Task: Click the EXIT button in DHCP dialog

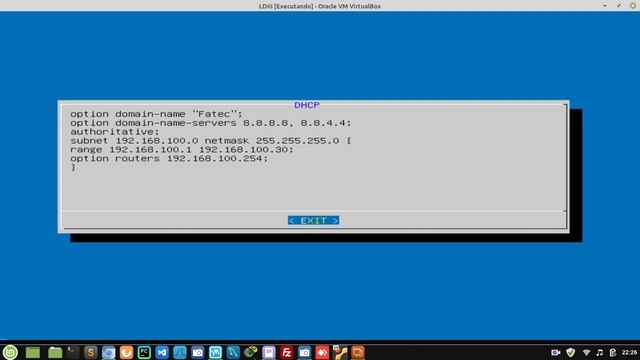Action: [x=313, y=220]
